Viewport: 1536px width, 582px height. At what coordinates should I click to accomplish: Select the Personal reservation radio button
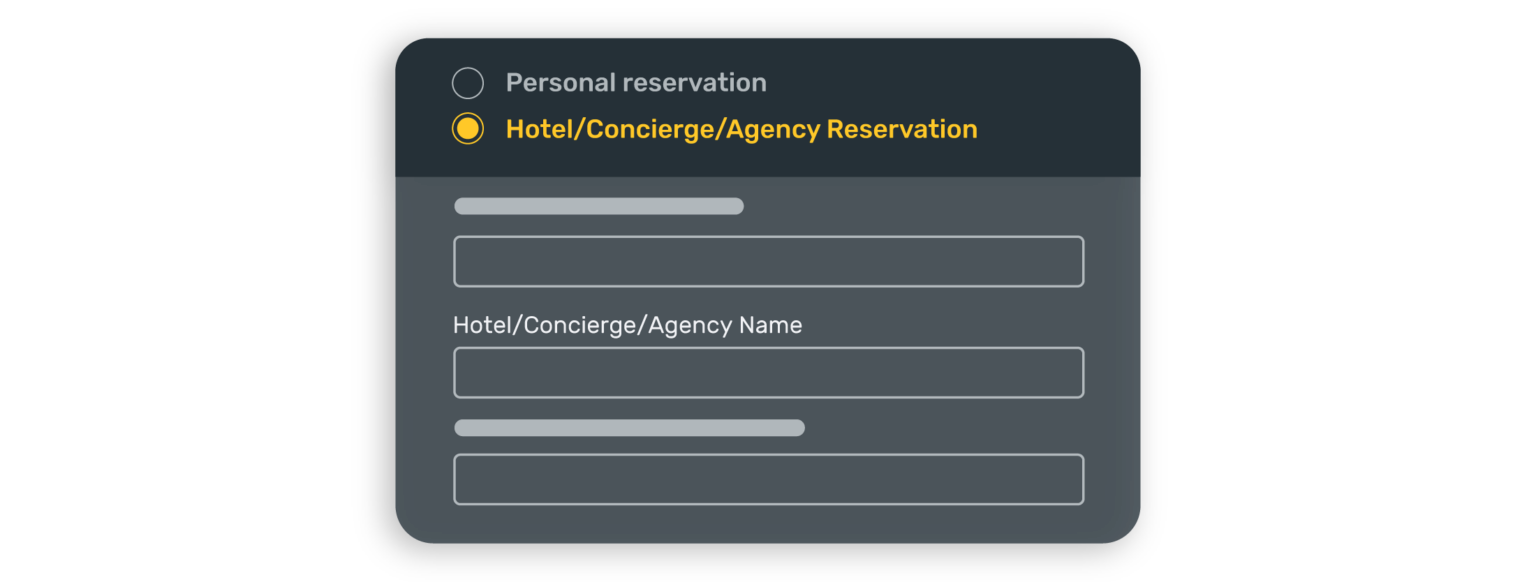(468, 83)
